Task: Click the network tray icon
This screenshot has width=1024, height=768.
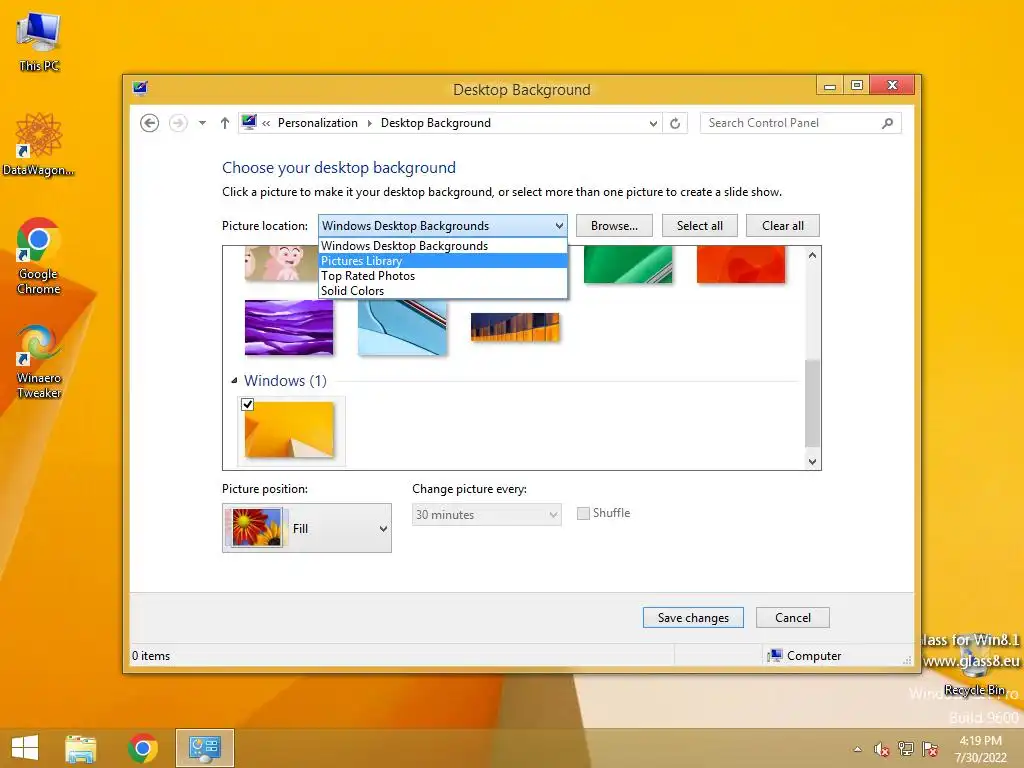Action: point(906,749)
